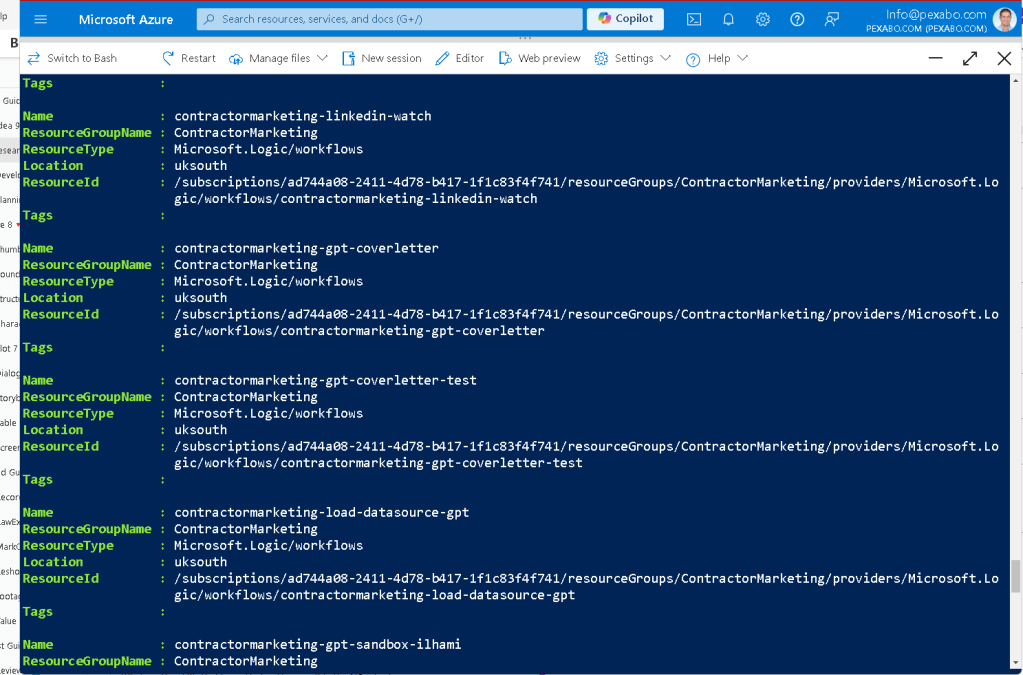Viewport: 1023px width, 675px height.
Task: Open the Azure portal hamburger menu
Action: coord(40,19)
